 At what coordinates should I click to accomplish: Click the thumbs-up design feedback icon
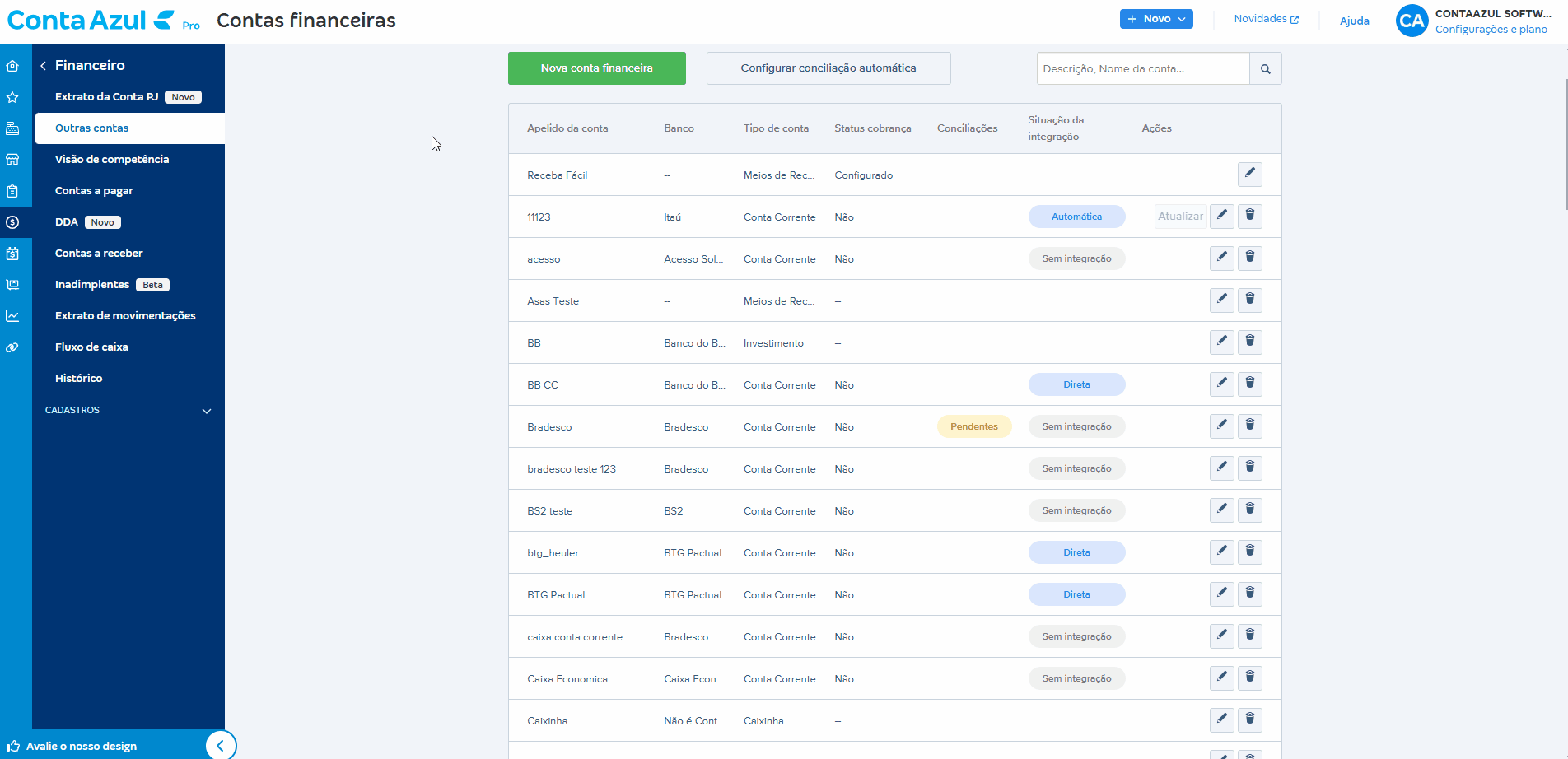[x=13, y=746]
